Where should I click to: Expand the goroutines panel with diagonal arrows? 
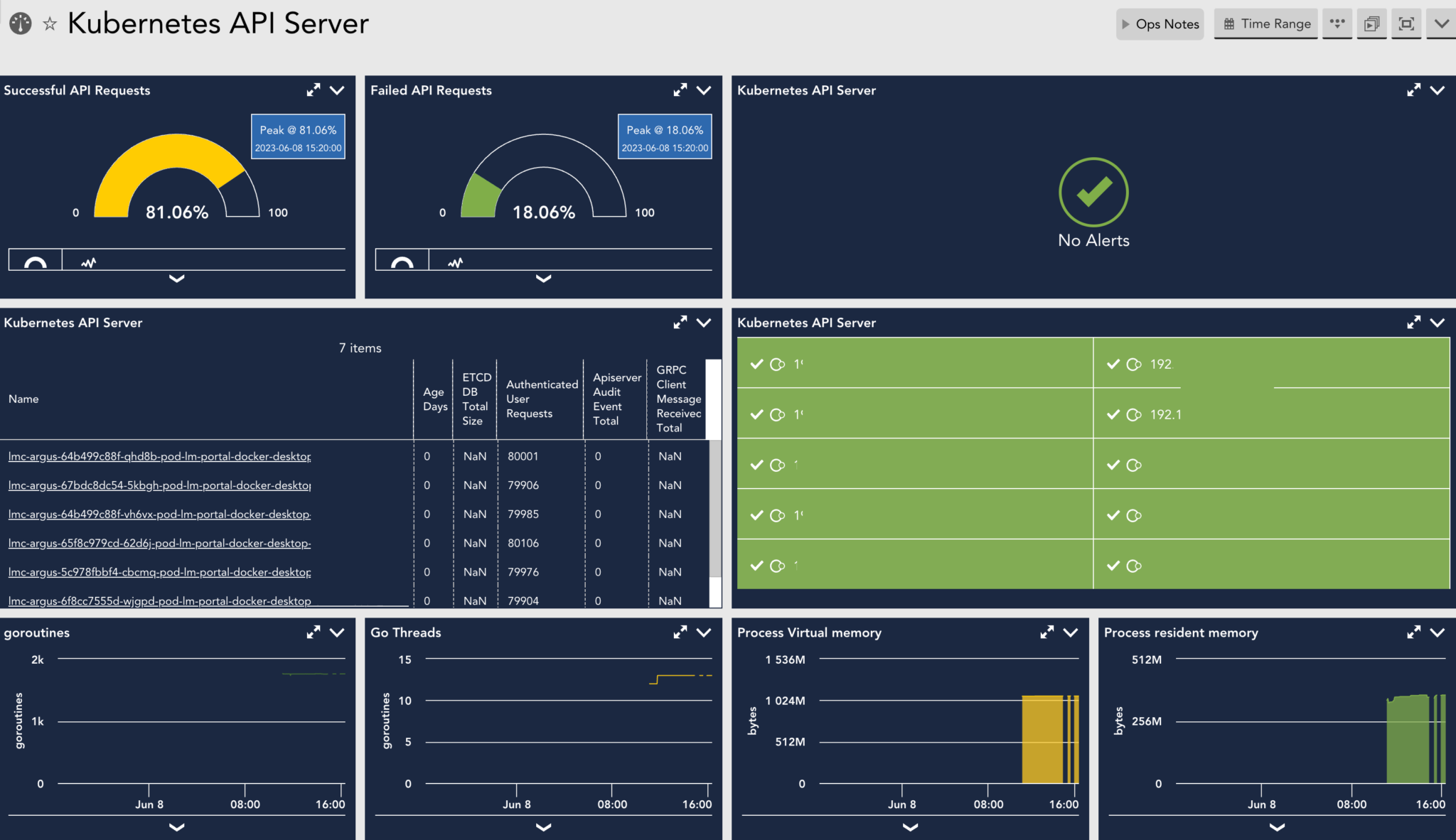pyautogui.click(x=314, y=632)
